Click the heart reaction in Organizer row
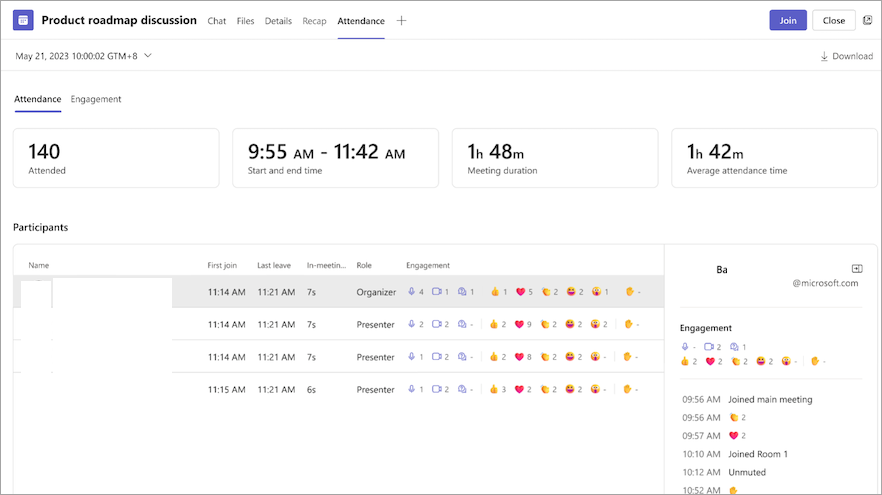882x495 pixels. pyautogui.click(x=520, y=291)
